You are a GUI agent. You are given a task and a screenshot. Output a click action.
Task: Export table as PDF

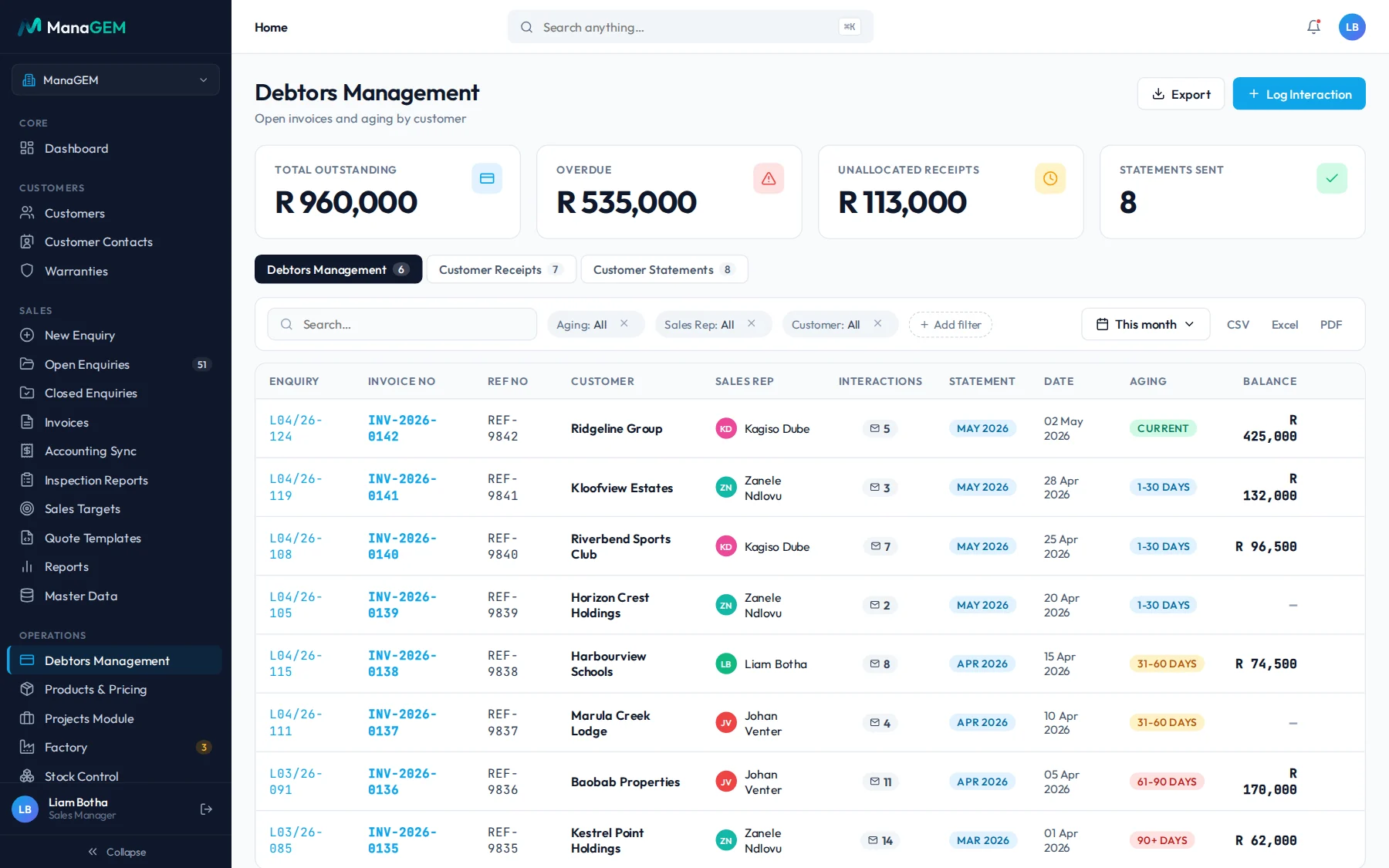tap(1331, 325)
